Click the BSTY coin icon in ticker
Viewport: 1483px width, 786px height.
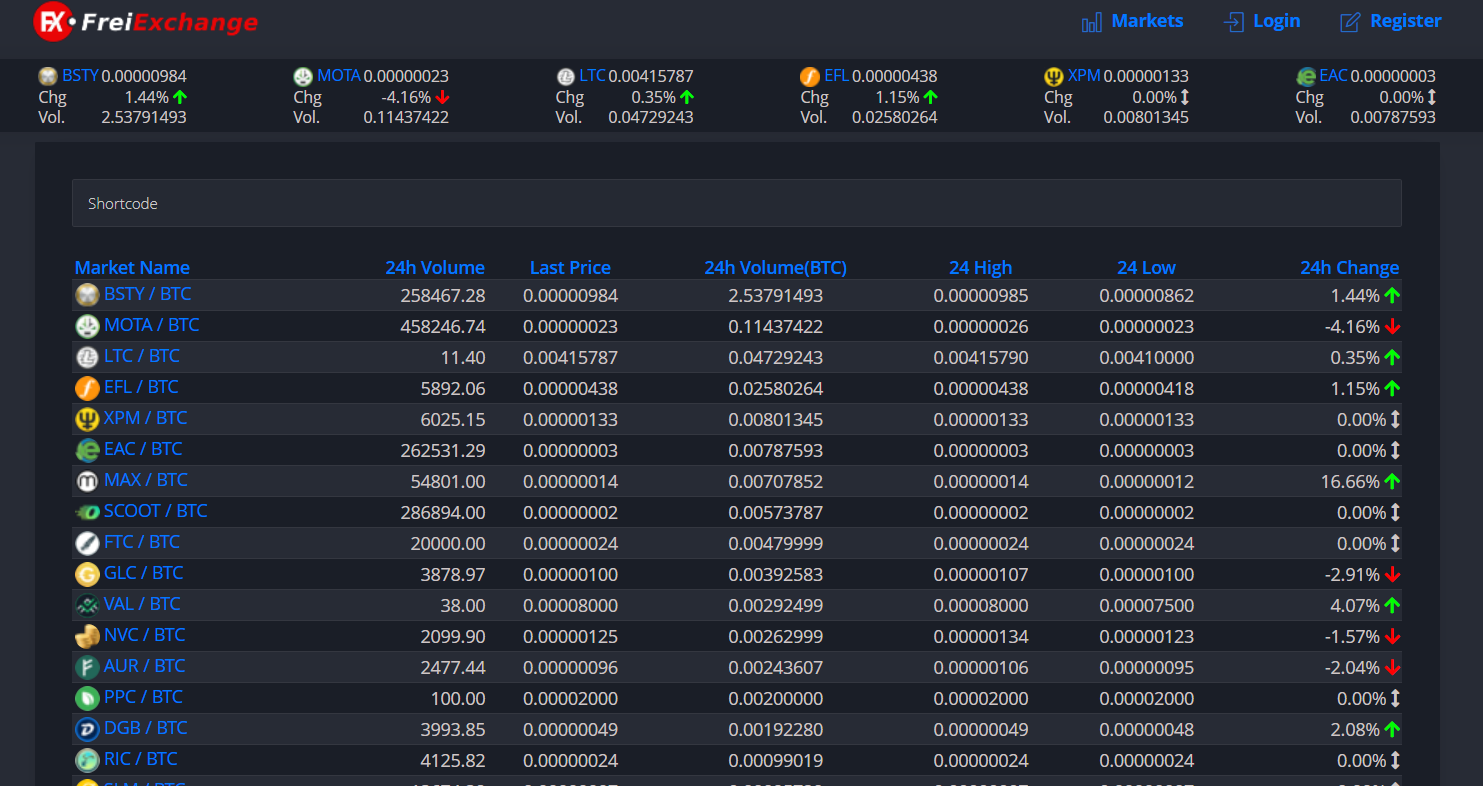[48, 76]
